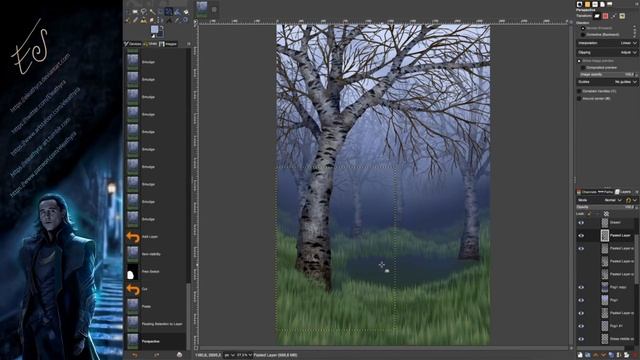Select Floating Selection to Layer history step

tap(156, 324)
